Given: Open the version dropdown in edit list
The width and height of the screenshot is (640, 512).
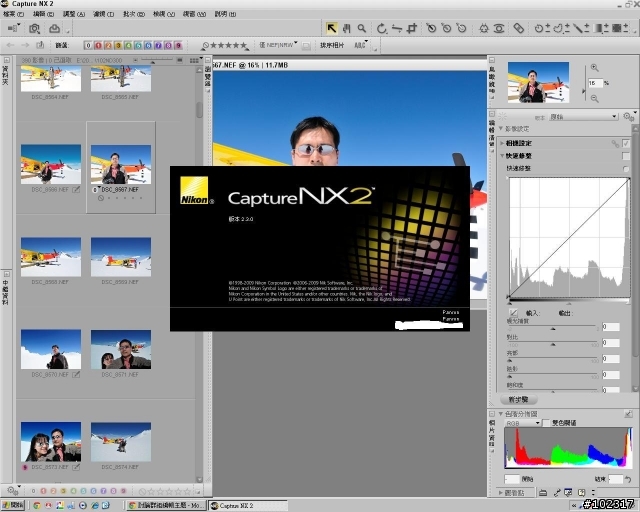Looking at the screenshot, I should coord(583,117).
